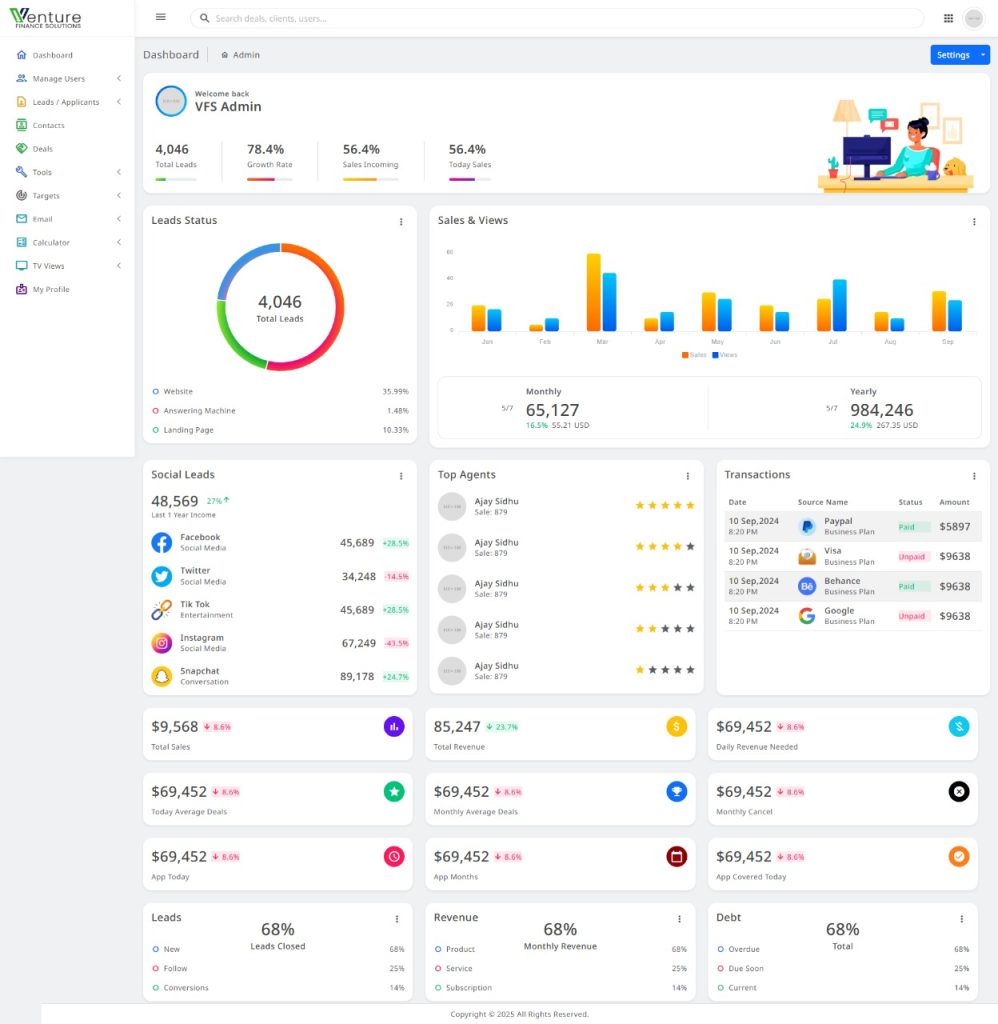998x1024 pixels.
Task: Toggle the Views legend in chart
Action: click(724, 355)
